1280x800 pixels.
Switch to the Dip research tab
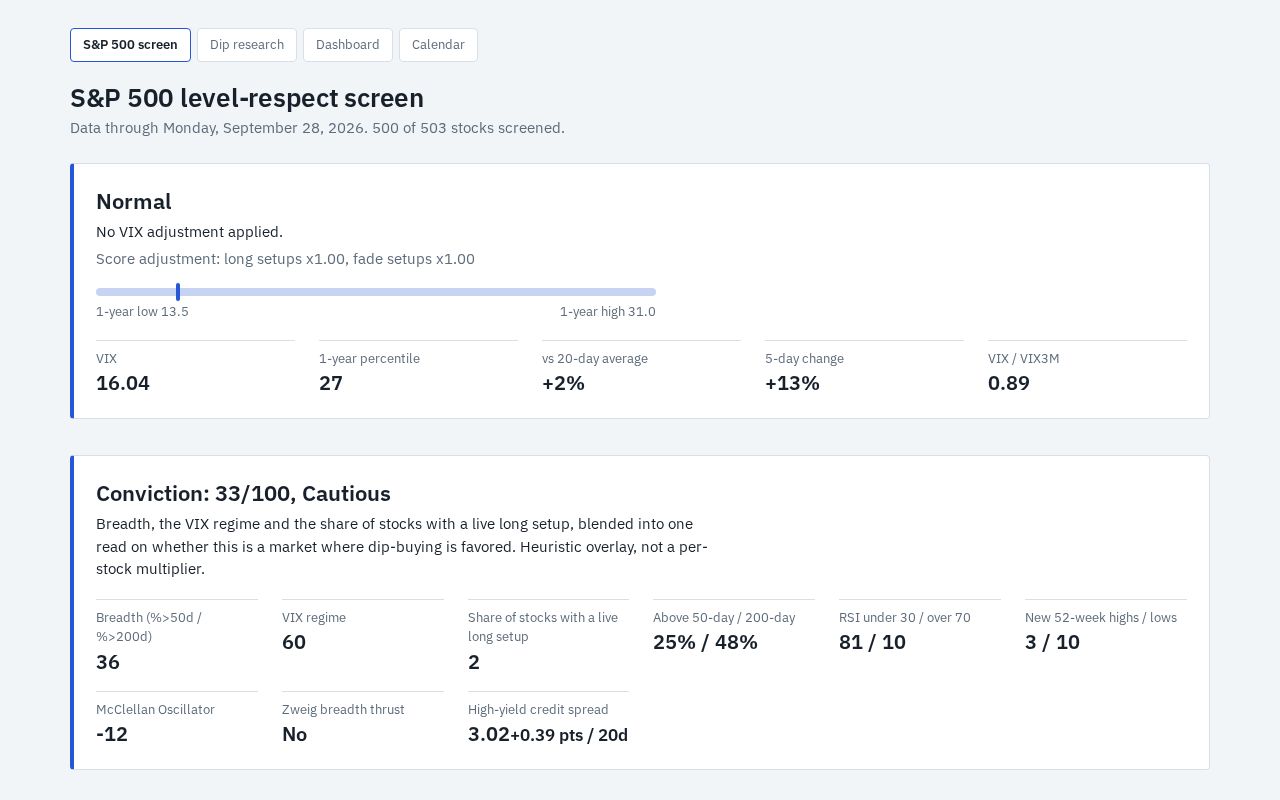tap(247, 45)
